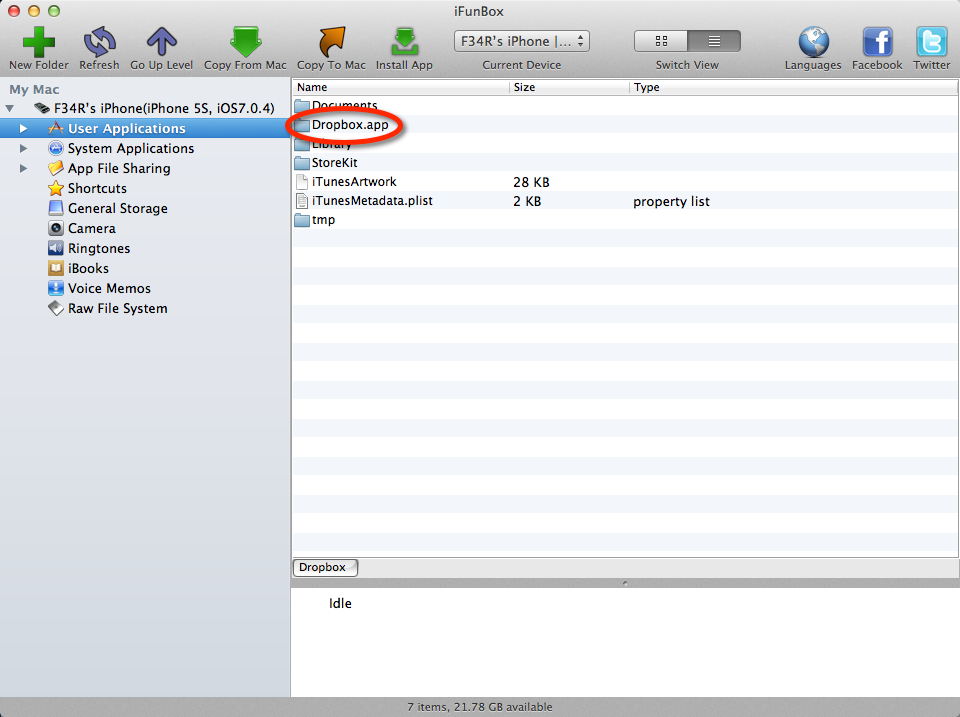Click the General Storage drive icon

(56, 208)
